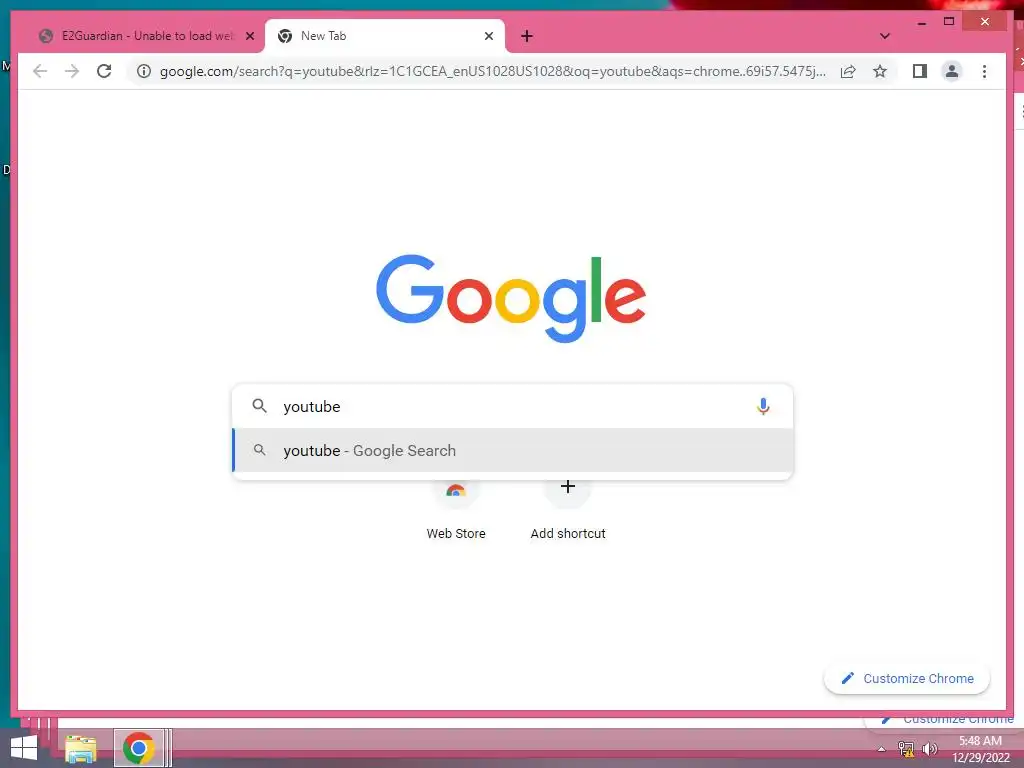Open the Chrome profile avatar
This screenshot has width=1024, height=768.
click(952, 71)
